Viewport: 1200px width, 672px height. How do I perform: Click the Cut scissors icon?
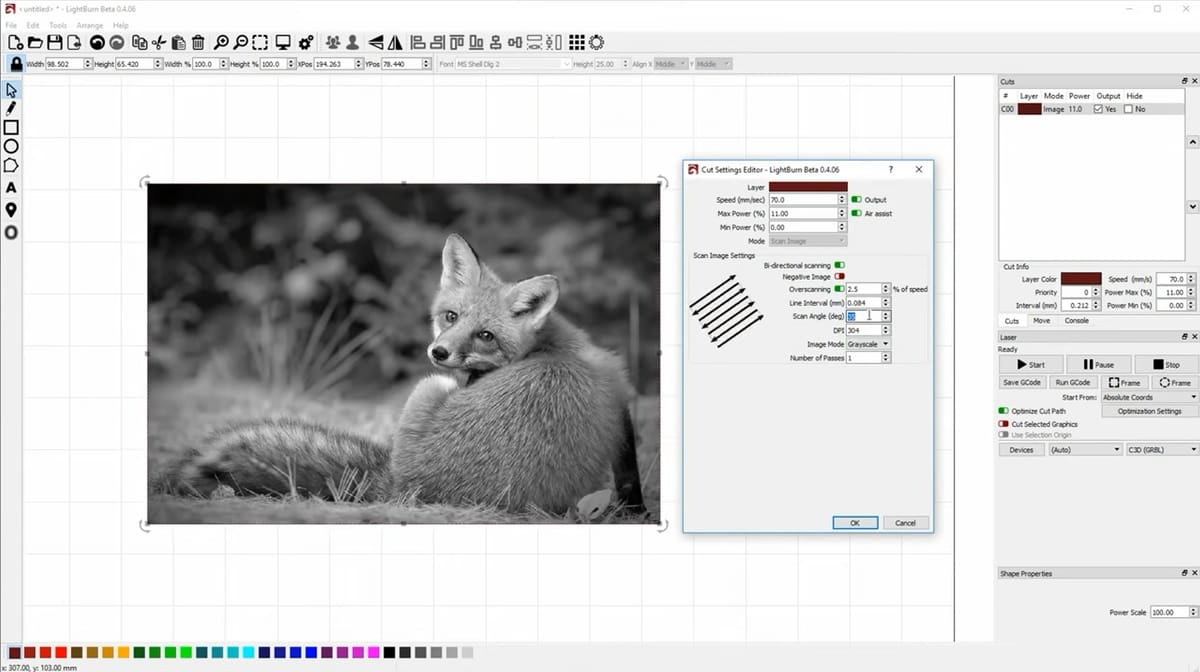pos(159,42)
